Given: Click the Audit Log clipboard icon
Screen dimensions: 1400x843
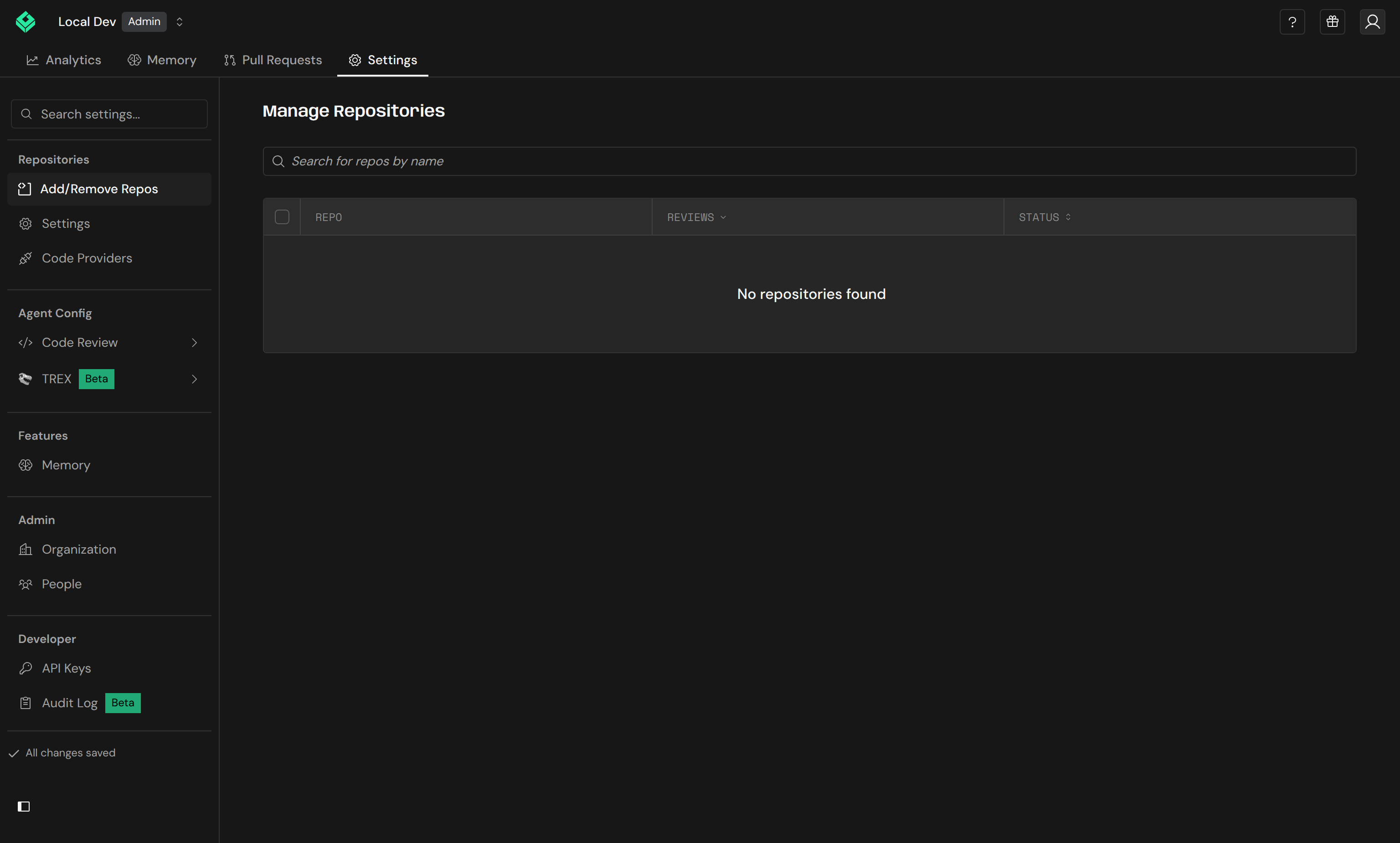Looking at the screenshot, I should 26,703.
